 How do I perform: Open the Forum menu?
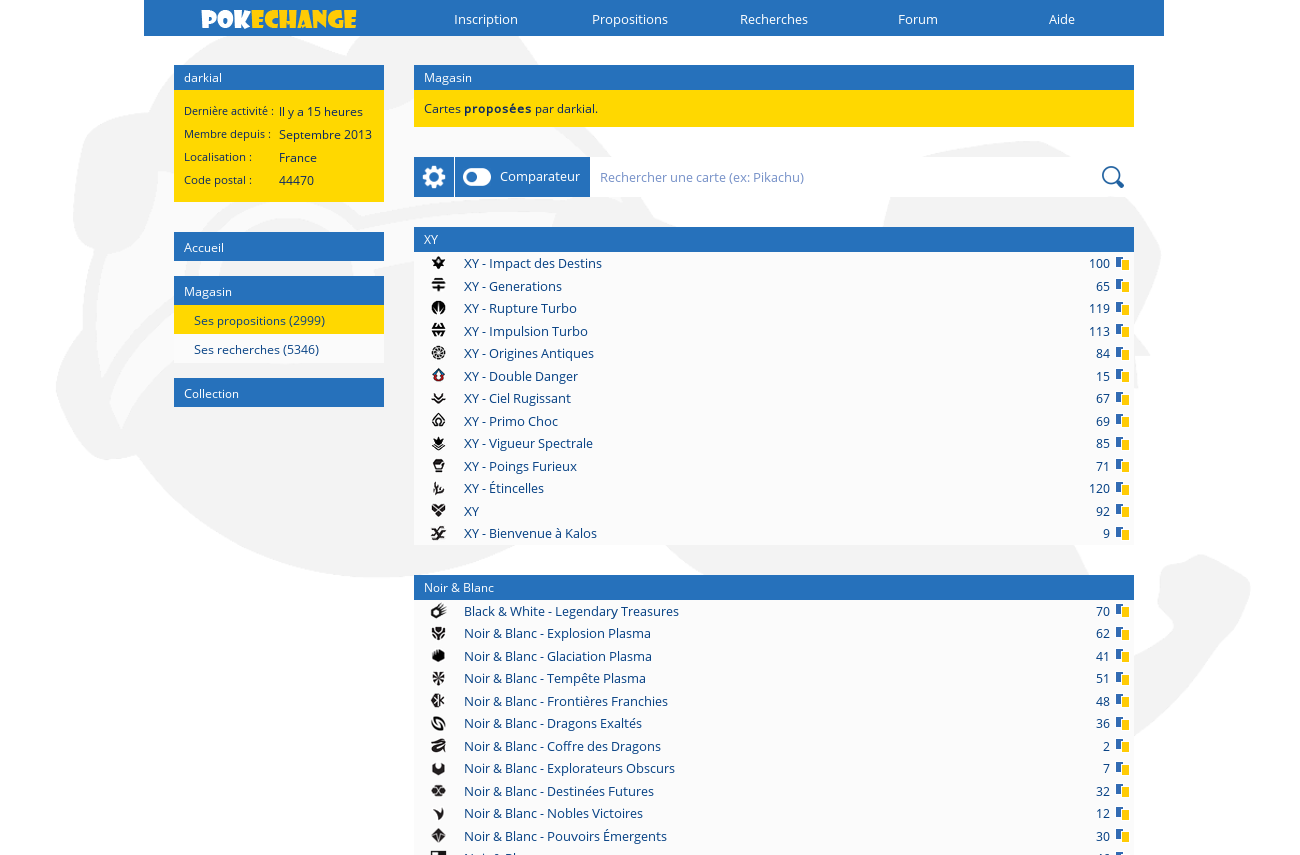[918, 19]
